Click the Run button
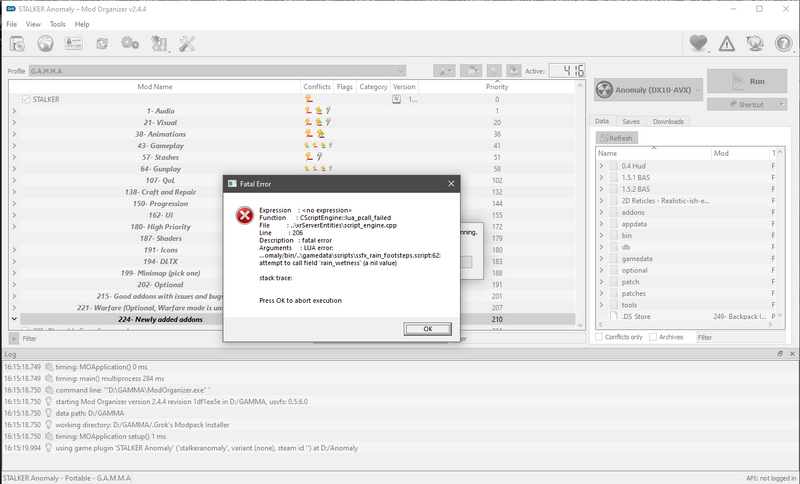This screenshot has width=800, height=484. click(747, 81)
